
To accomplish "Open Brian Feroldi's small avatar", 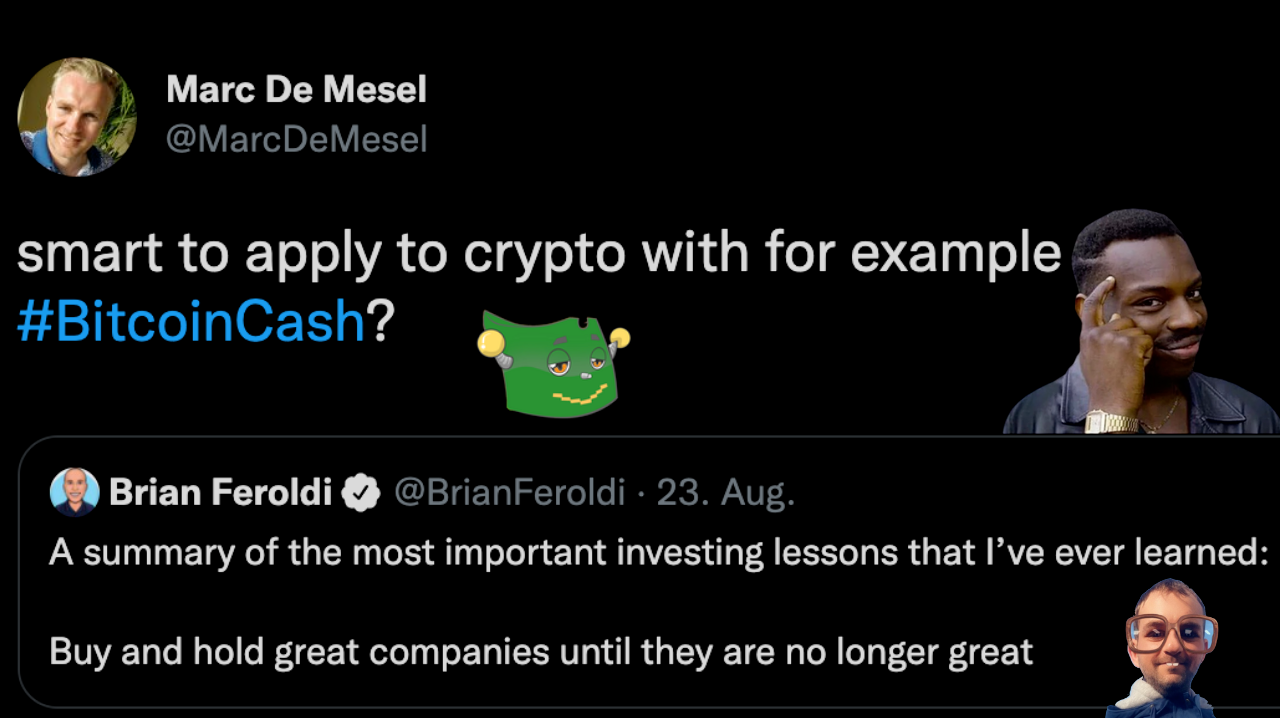I will coord(75,492).
